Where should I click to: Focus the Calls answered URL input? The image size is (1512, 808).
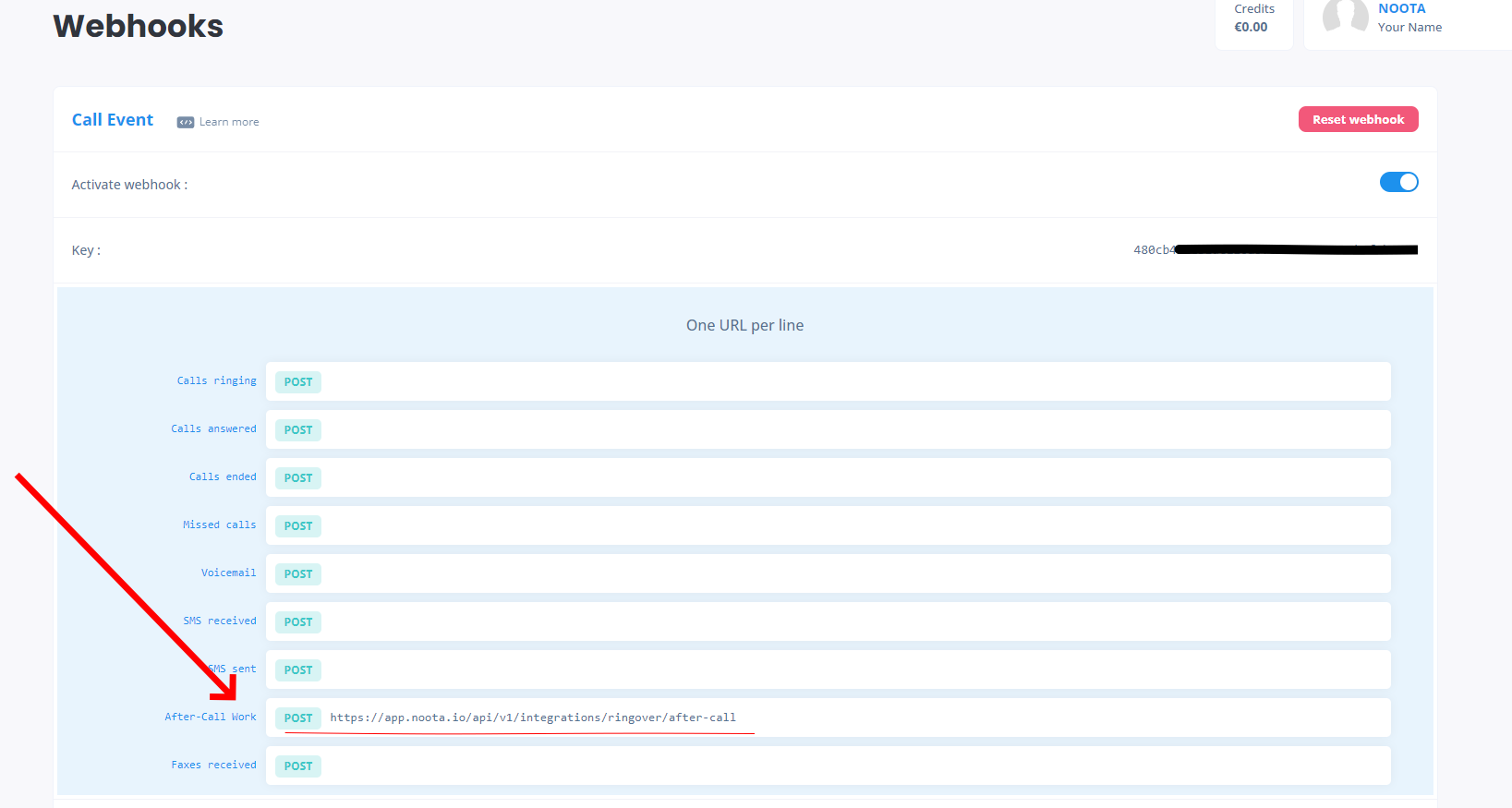coord(850,429)
